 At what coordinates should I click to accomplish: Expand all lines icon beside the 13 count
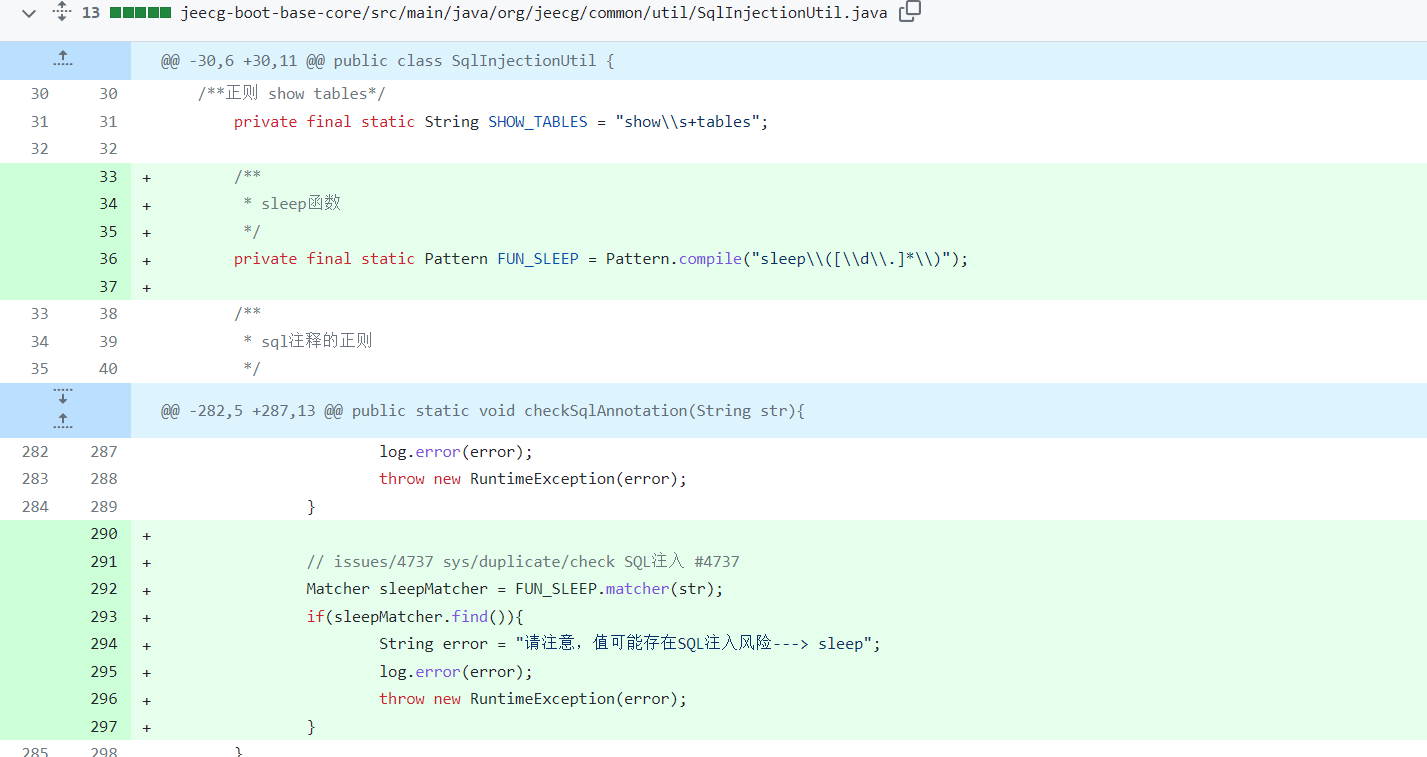tap(62, 12)
